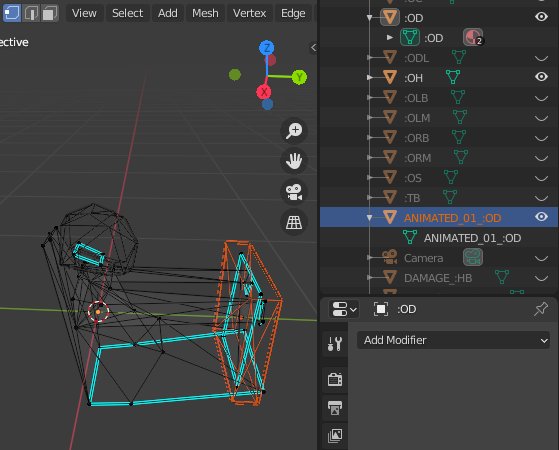The height and width of the screenshot is (450, 559).
Task: Click the :OD material icon with 2 badge
Action: (x=473, y=37)
